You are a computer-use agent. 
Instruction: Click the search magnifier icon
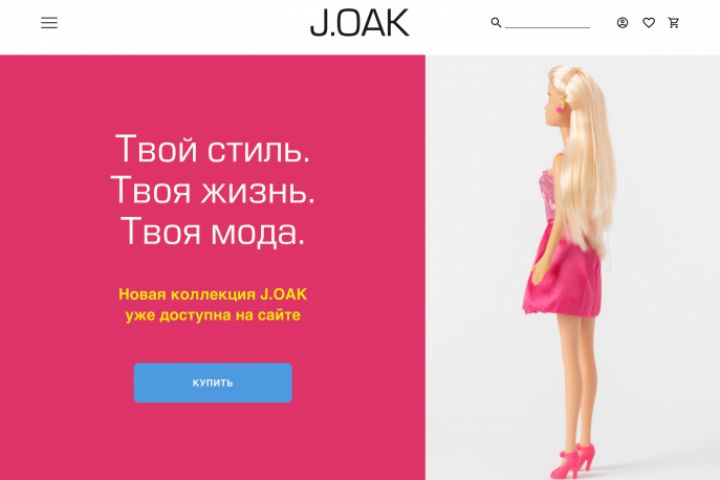coord(496,23)
